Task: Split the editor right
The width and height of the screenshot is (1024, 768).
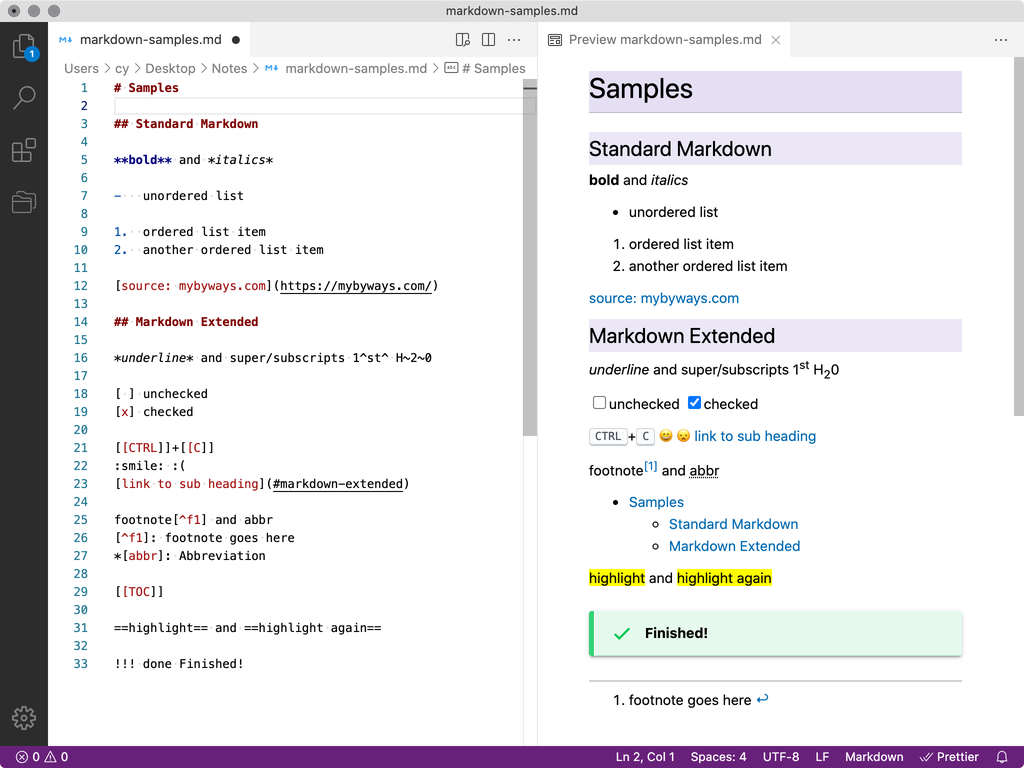Action: pos(488,40)
